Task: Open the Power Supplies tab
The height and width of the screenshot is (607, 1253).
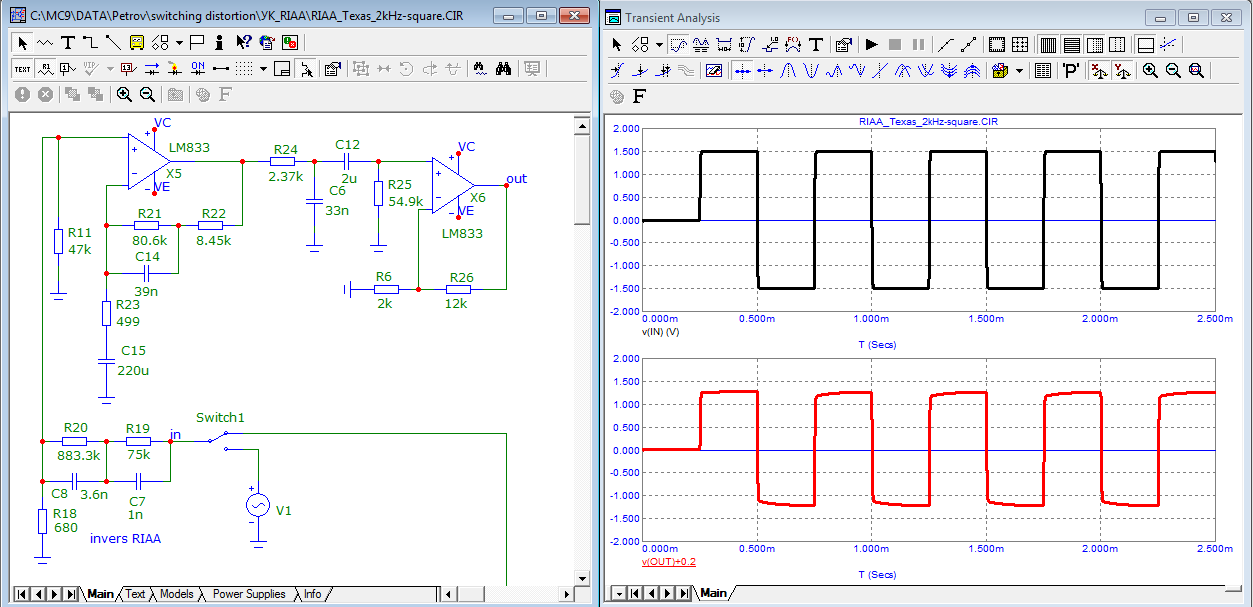Action: pos(249,594)
